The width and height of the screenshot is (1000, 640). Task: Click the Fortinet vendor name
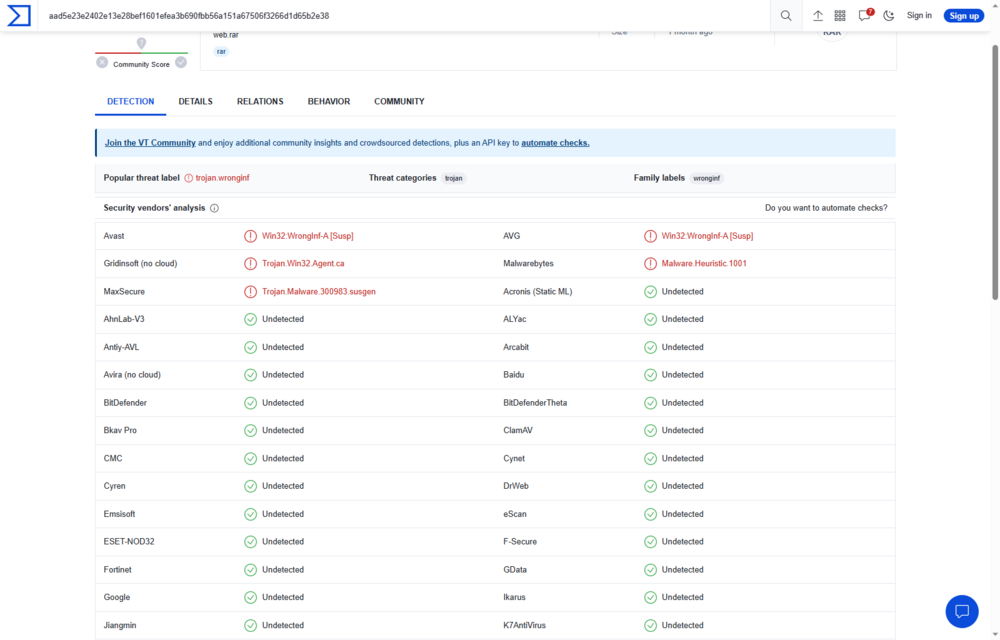click(117, 569)
